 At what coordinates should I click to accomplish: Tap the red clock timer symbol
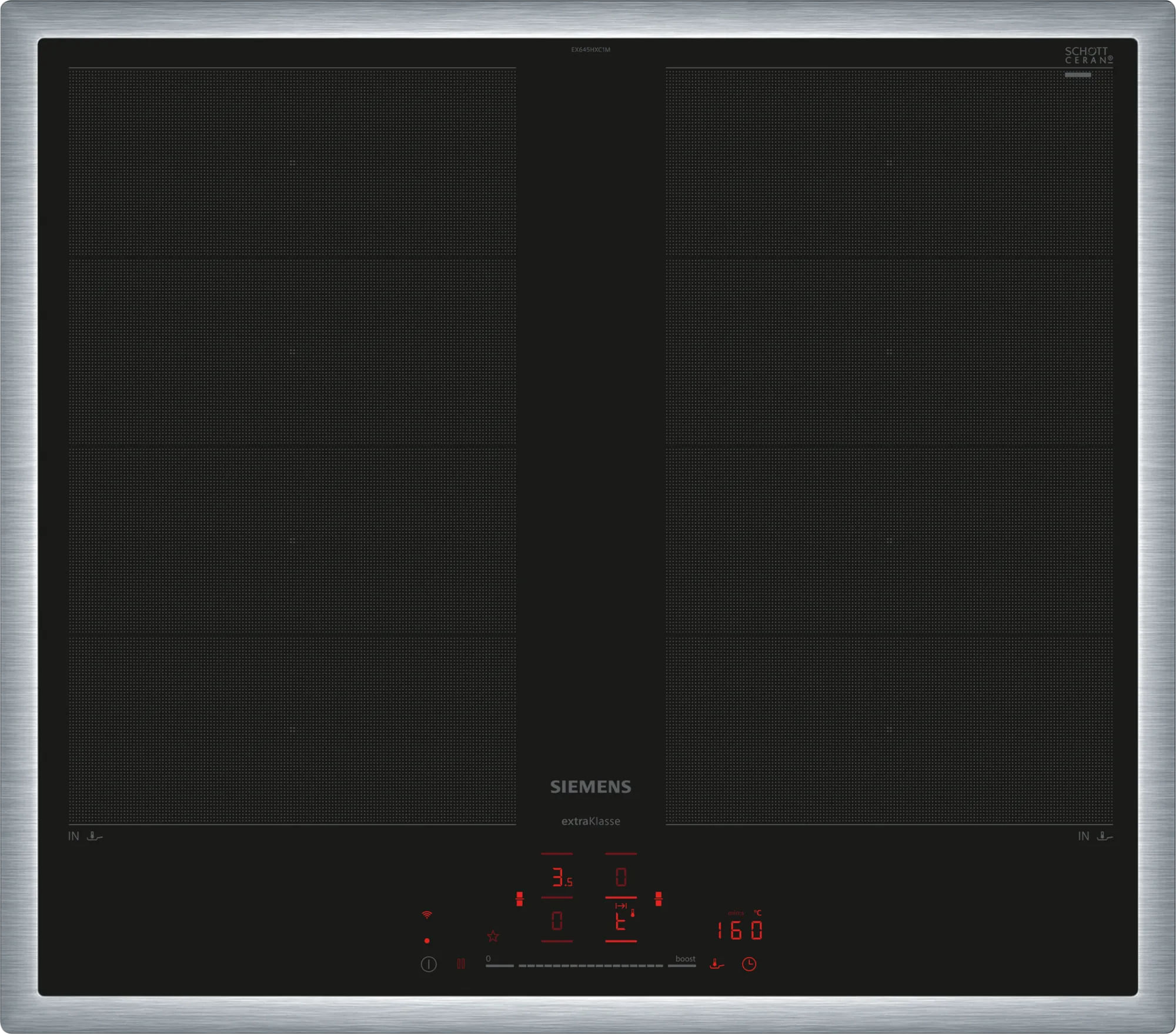pyautogui.click(x=749, y=964)
